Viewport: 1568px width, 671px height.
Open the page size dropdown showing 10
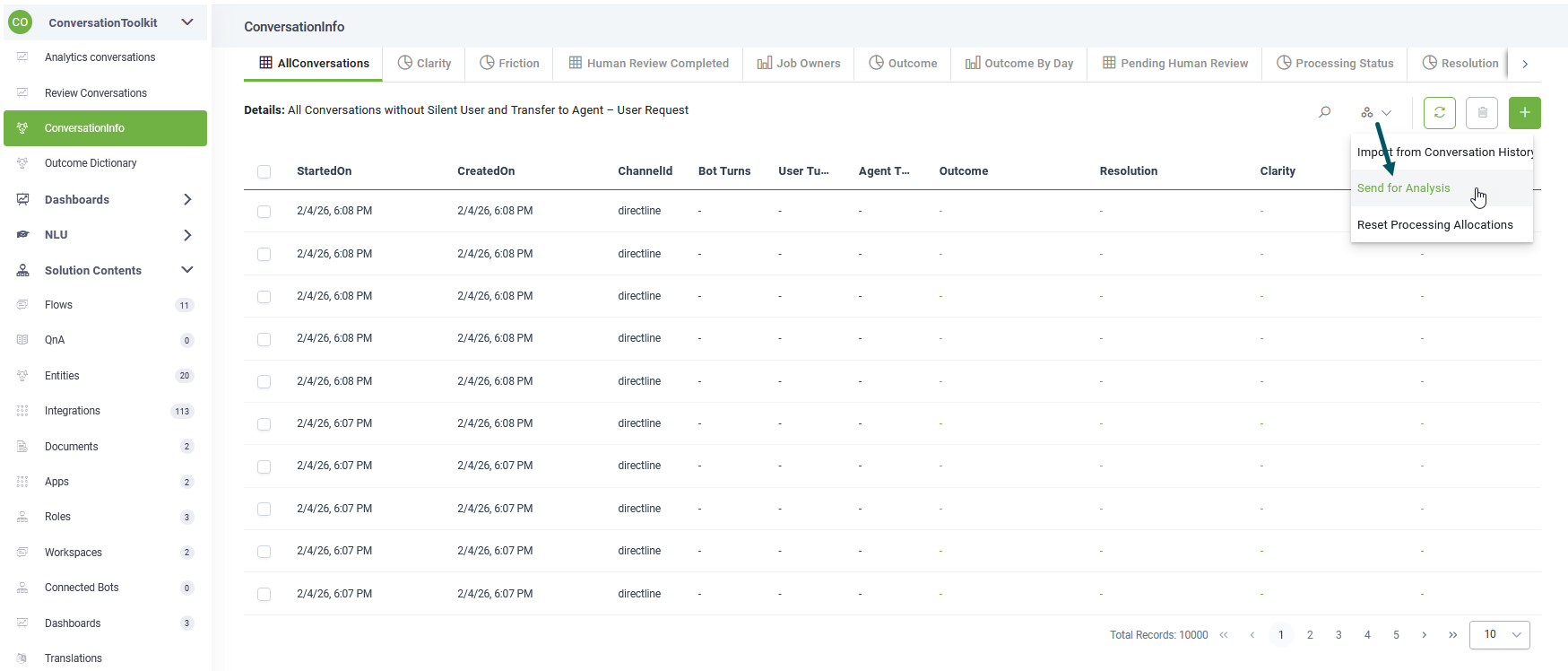pyautogui.click(x=1499, y=635)
